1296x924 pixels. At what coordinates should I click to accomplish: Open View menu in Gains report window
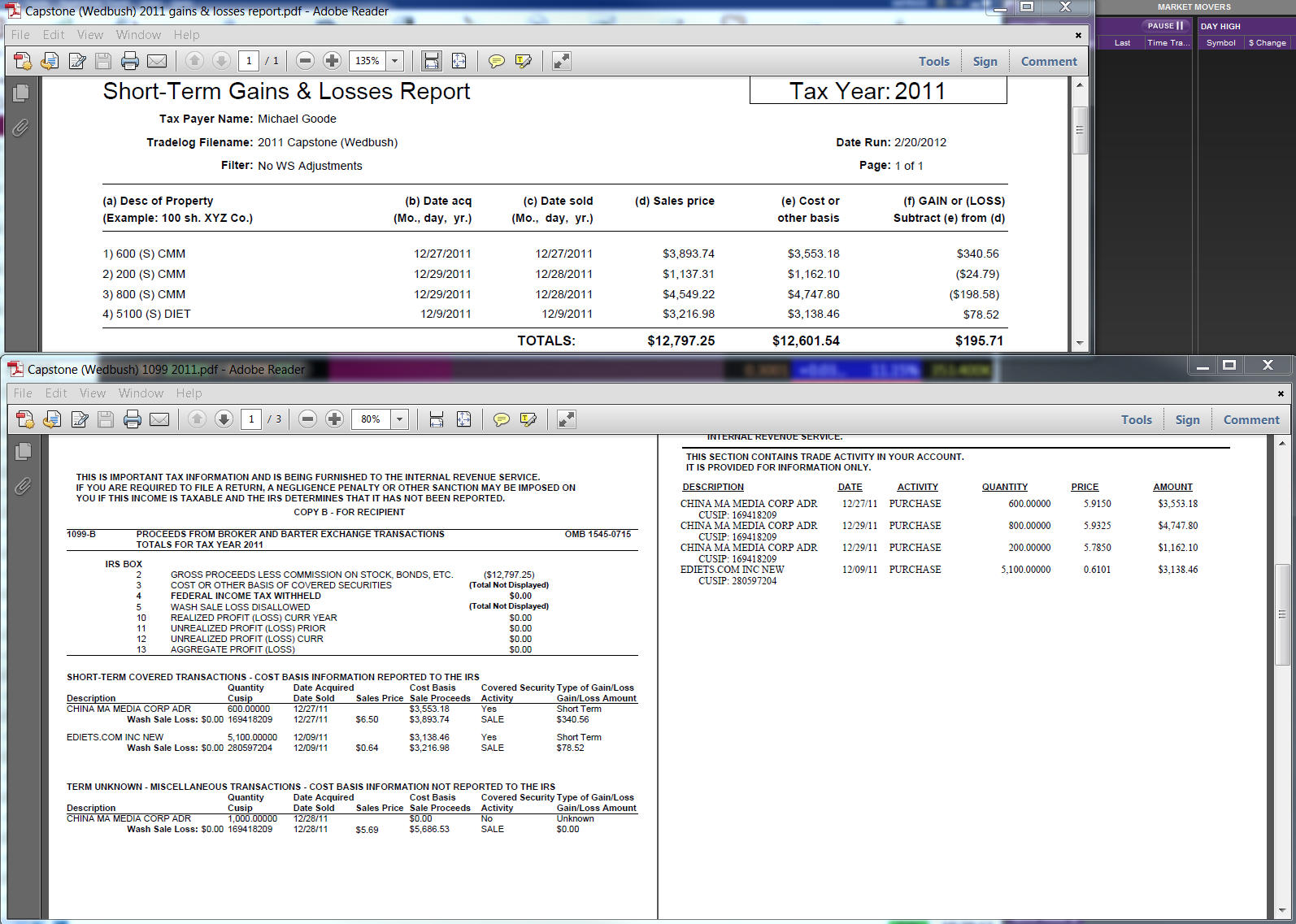coord(89,35)
